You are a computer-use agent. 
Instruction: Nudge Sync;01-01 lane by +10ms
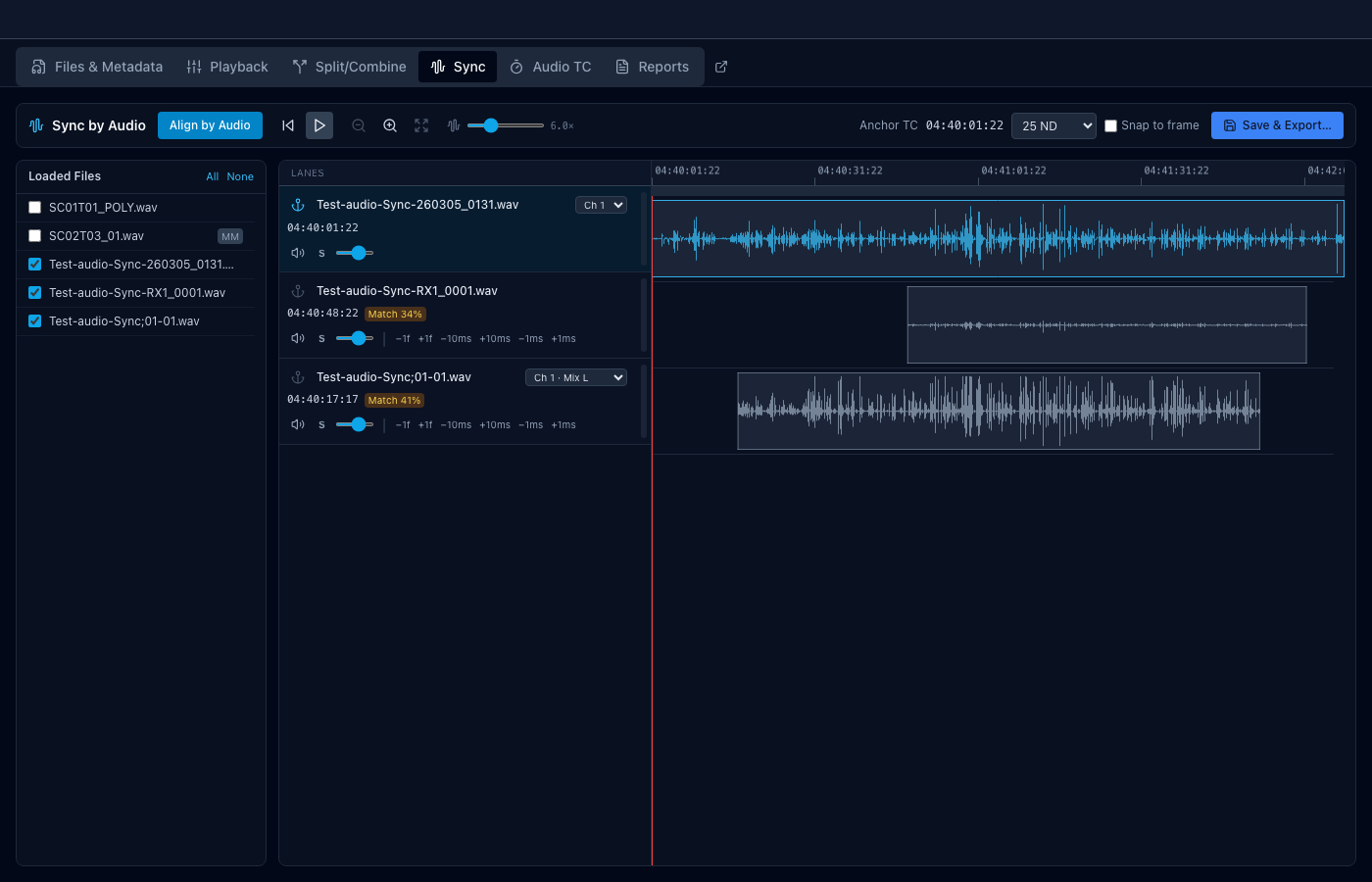tap(495, 425)
